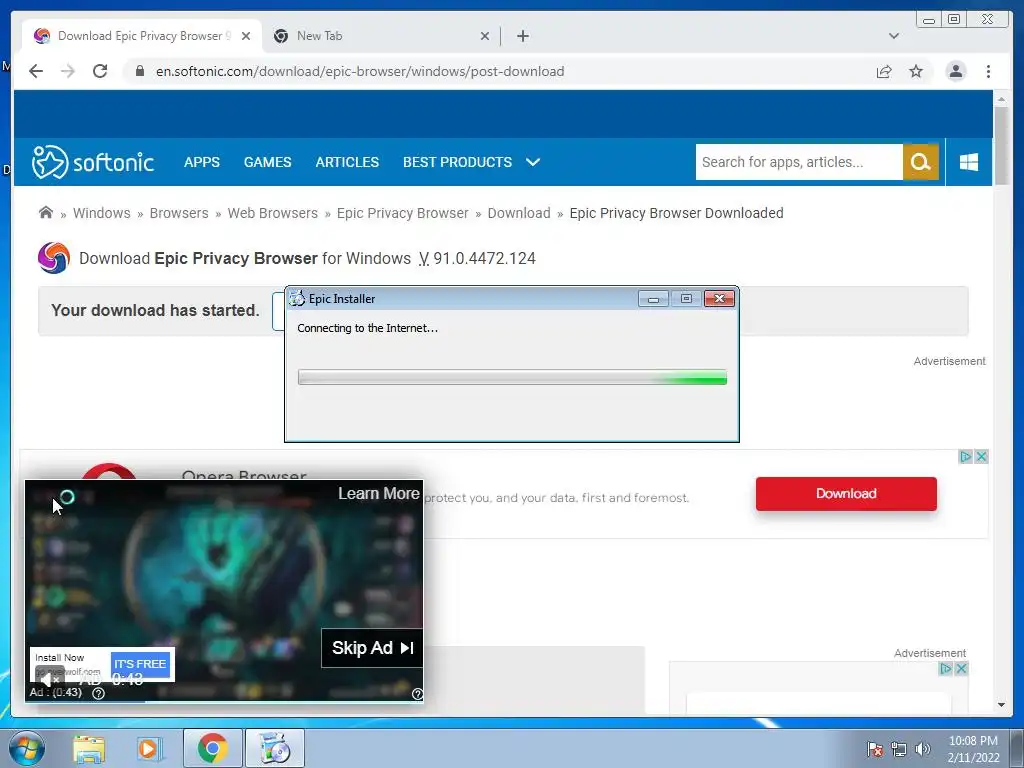
Task: Click the search field for apps and articles
Action: [x=799, y=162]
